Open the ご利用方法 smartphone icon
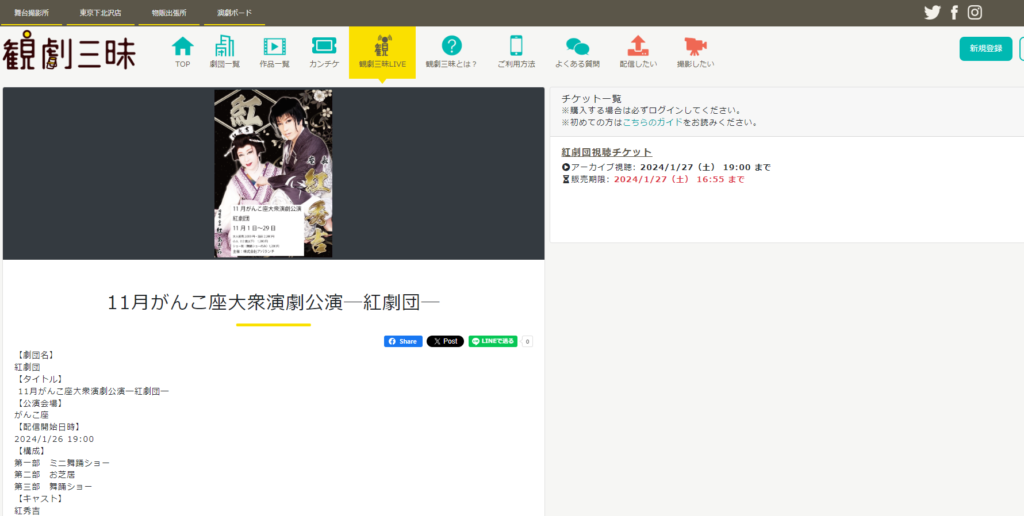1024x516 pixels. click(x=516, y=47)
